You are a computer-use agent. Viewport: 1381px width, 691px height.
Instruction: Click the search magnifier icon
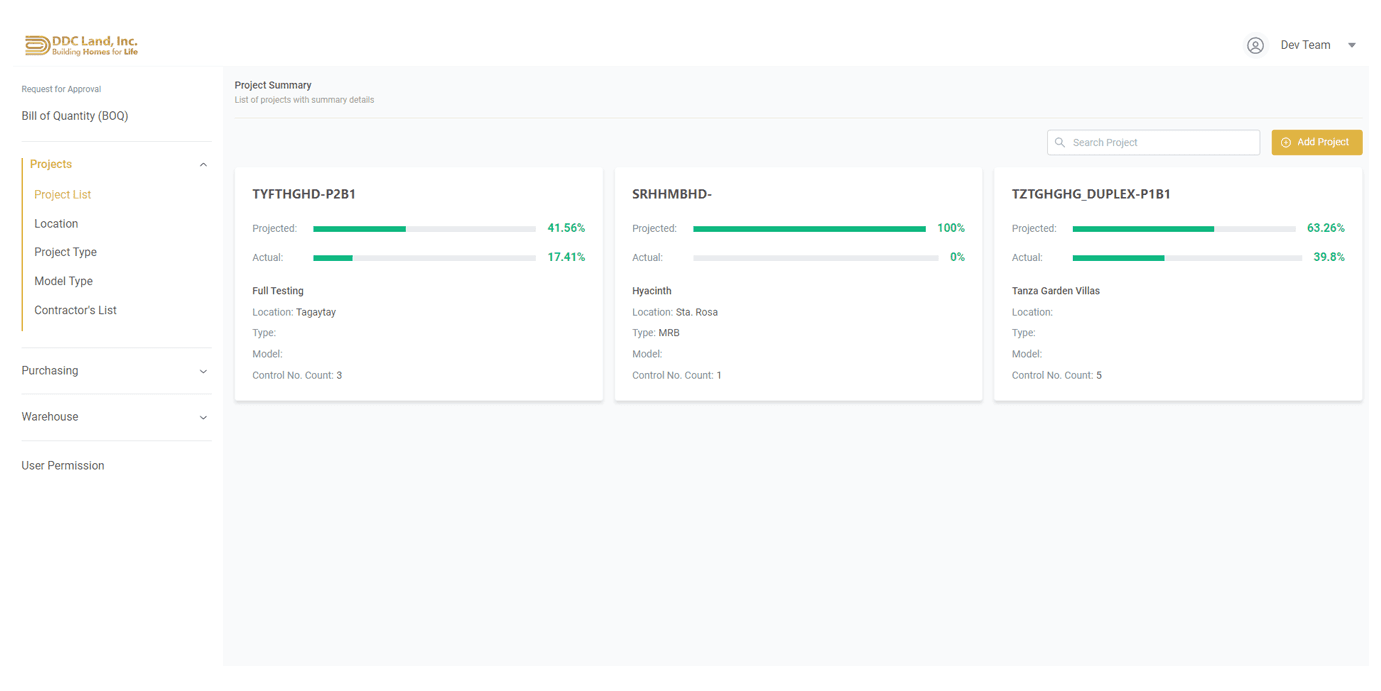coord(1060,143)
